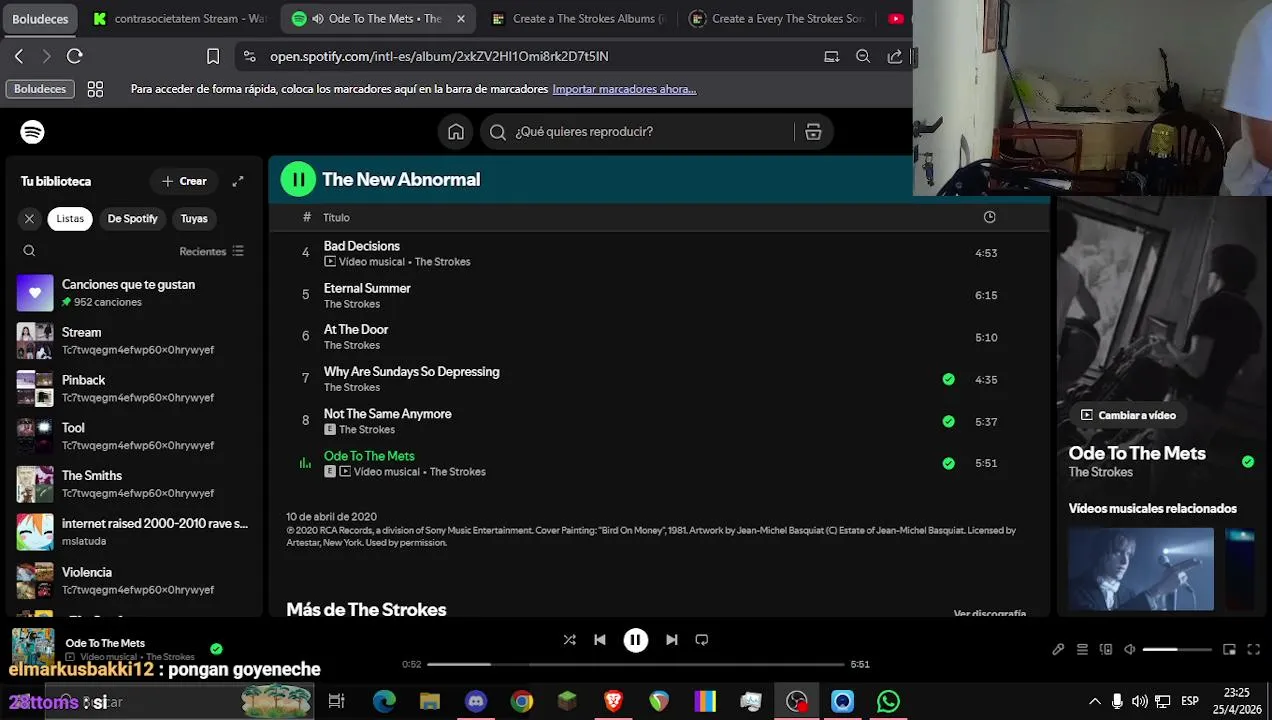1272x720 pixels.
Task: Open the Tool playlist
Action: pos(134,436)
